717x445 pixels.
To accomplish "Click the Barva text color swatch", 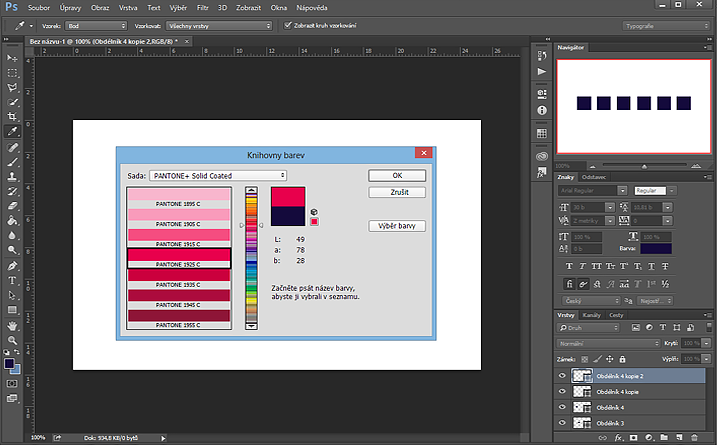I will click(x=656, y=248).
